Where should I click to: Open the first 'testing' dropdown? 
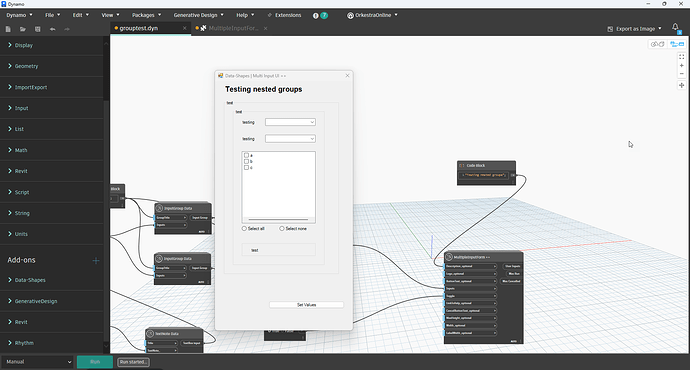tap(290, 122)
